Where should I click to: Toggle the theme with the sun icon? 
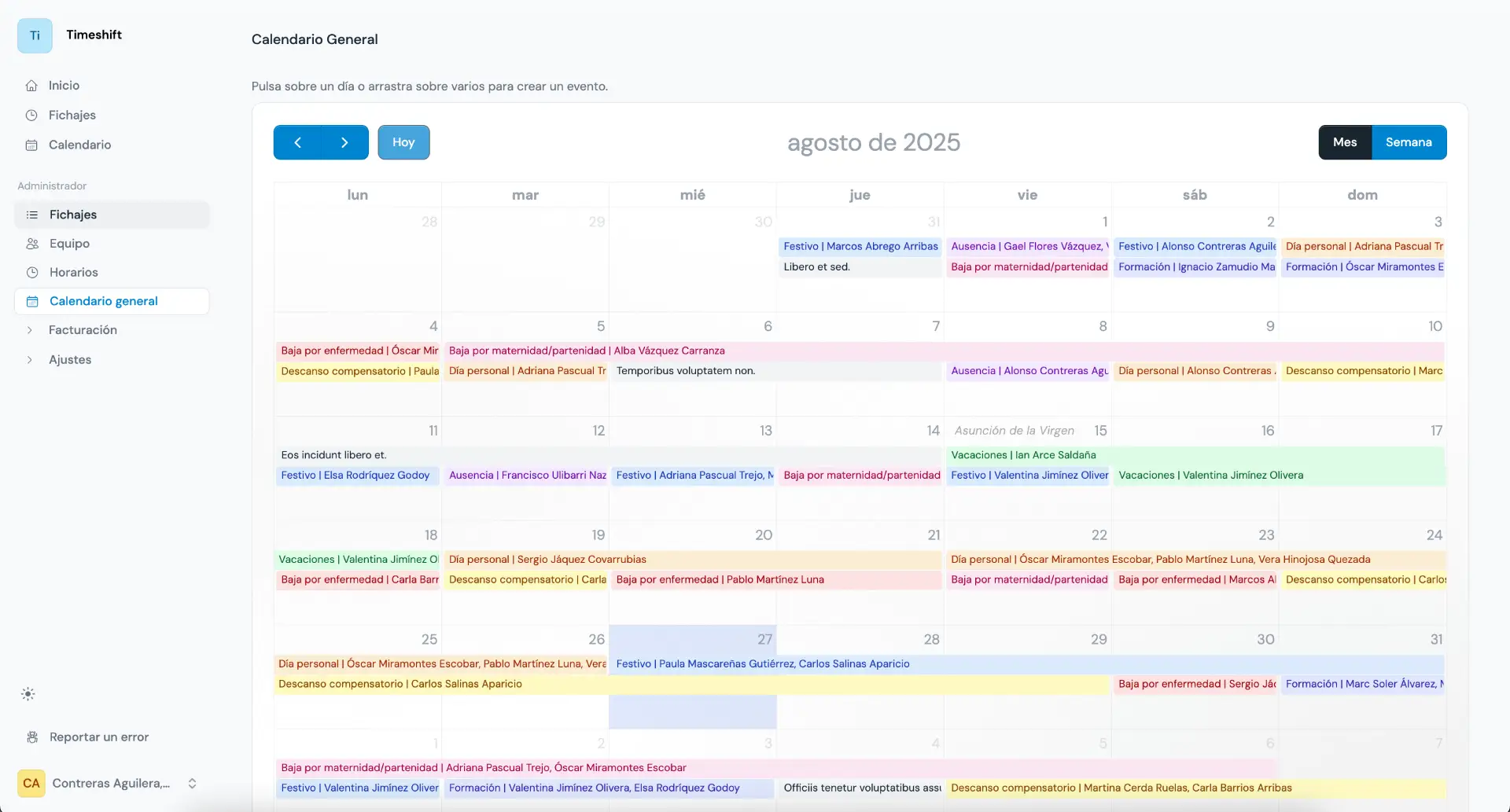[28, 693]
